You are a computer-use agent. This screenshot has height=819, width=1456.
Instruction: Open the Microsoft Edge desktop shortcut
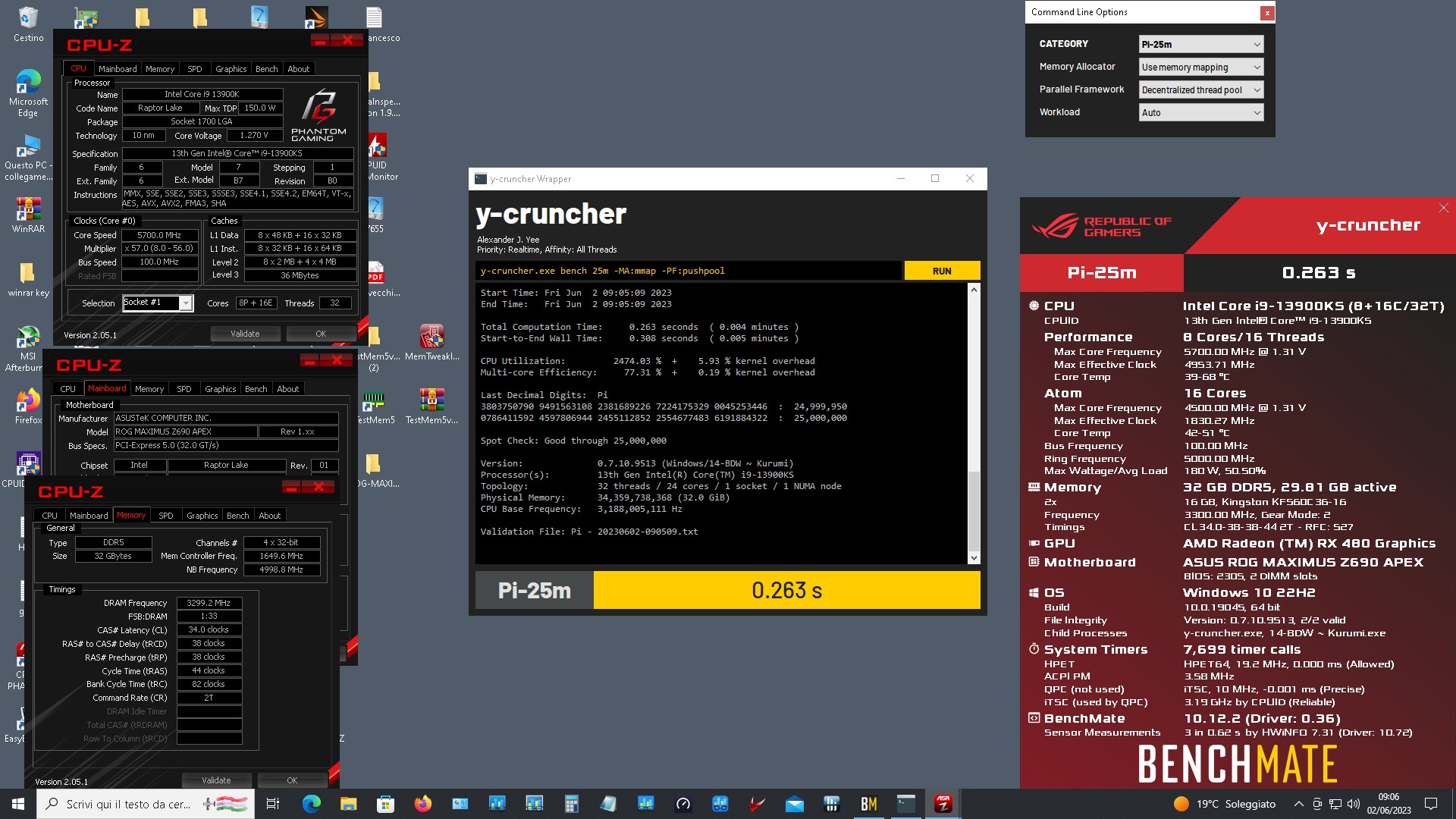[28, 93]
